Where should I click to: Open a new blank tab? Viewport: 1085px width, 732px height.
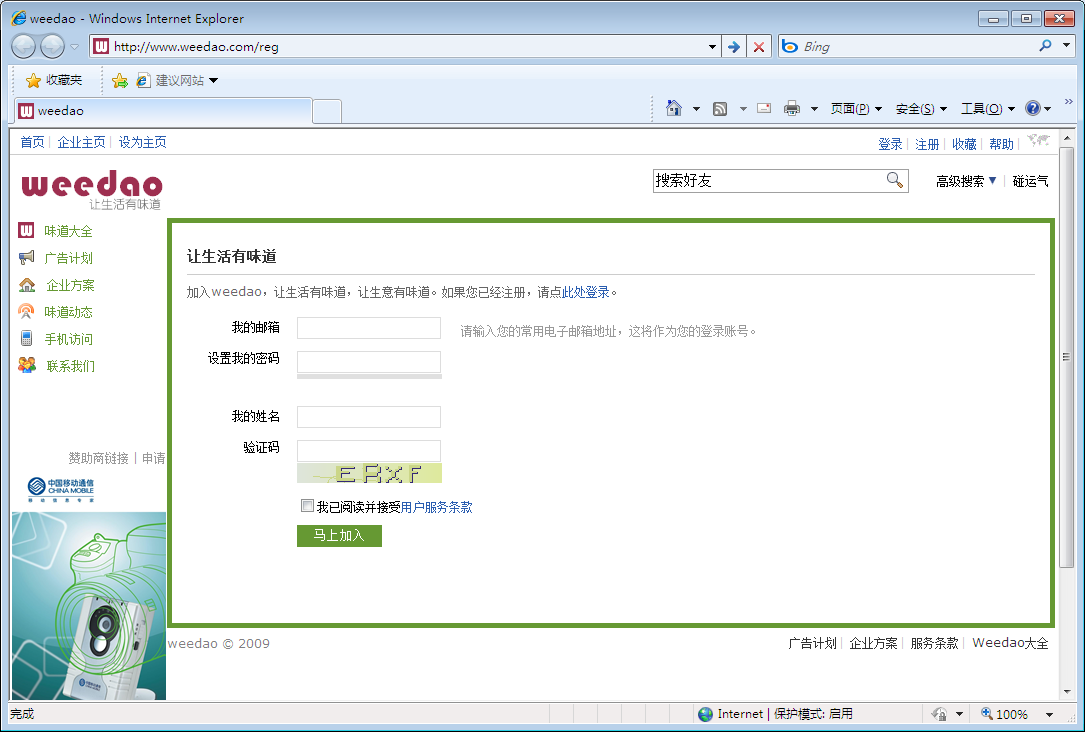(x=327, y=111)
